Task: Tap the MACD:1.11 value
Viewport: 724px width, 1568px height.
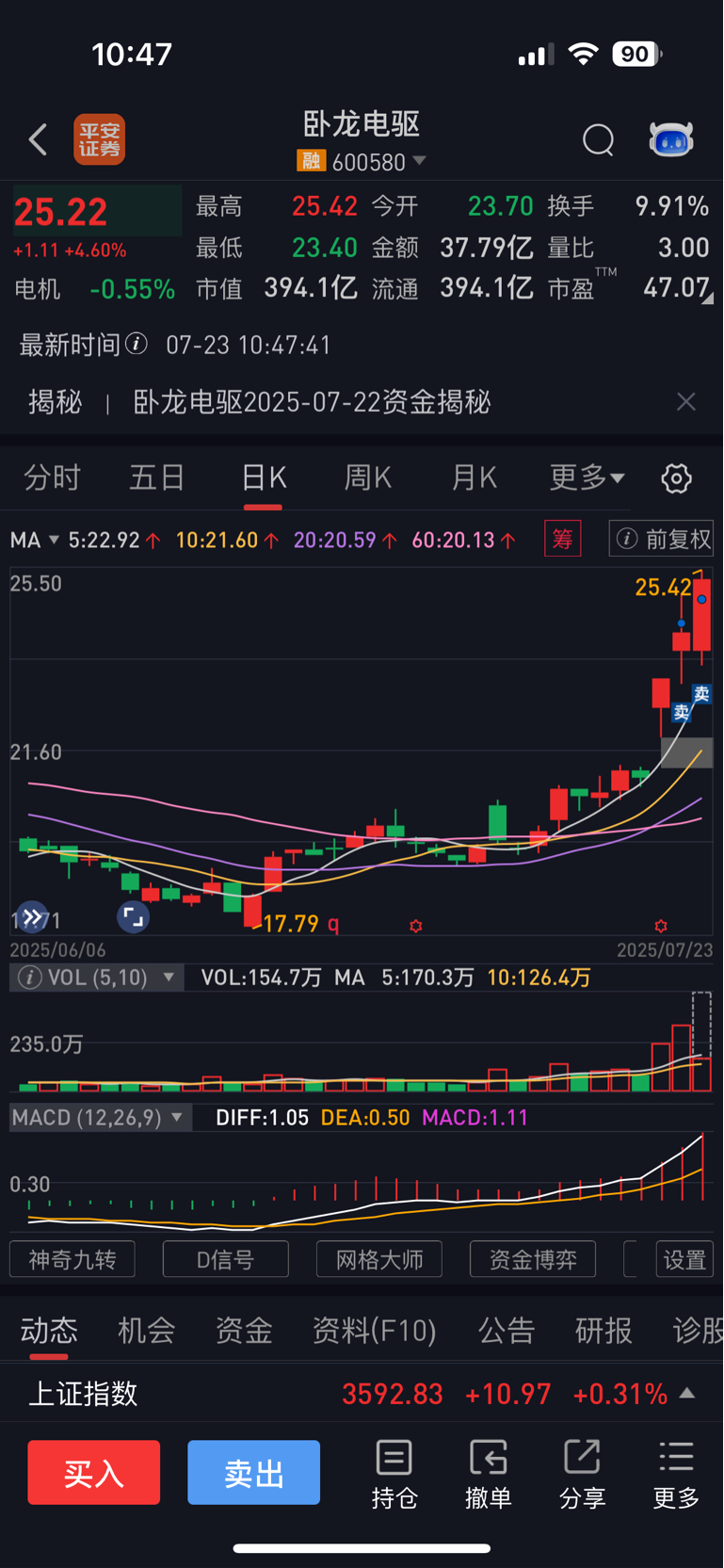Action: tap(475, 1118)
